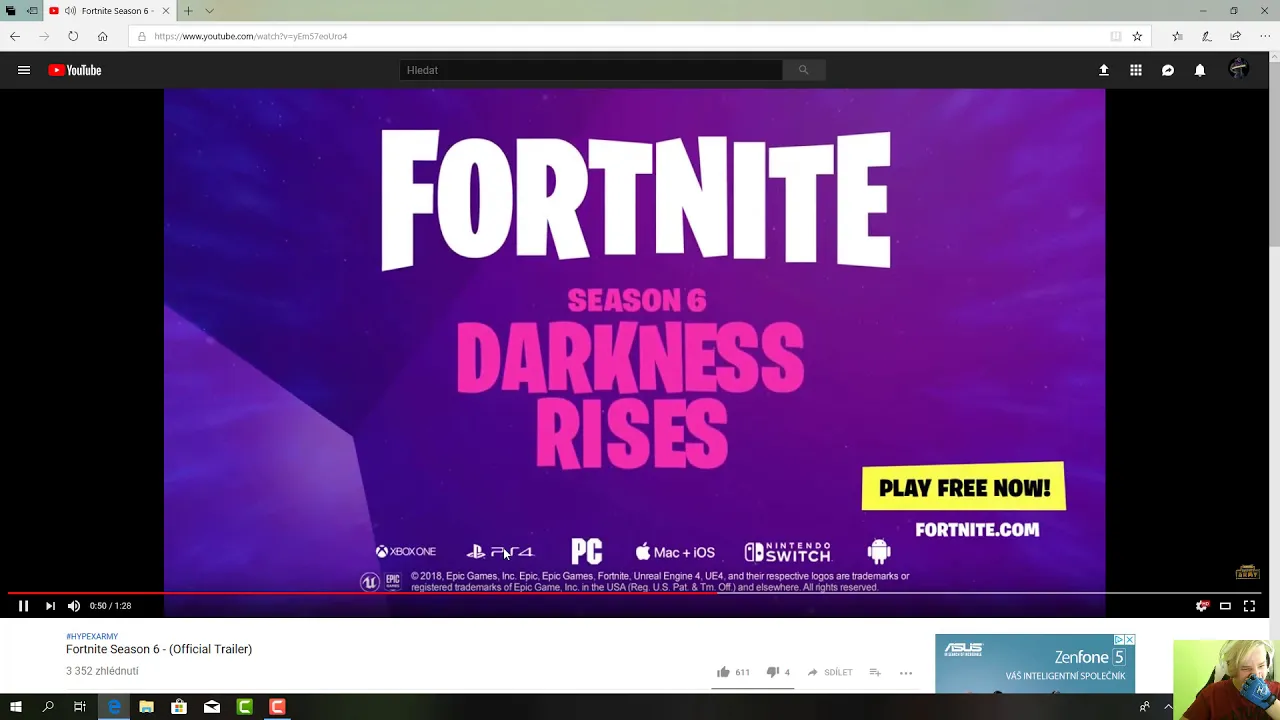Open the YouTube upload video icon

[1104, 70]
